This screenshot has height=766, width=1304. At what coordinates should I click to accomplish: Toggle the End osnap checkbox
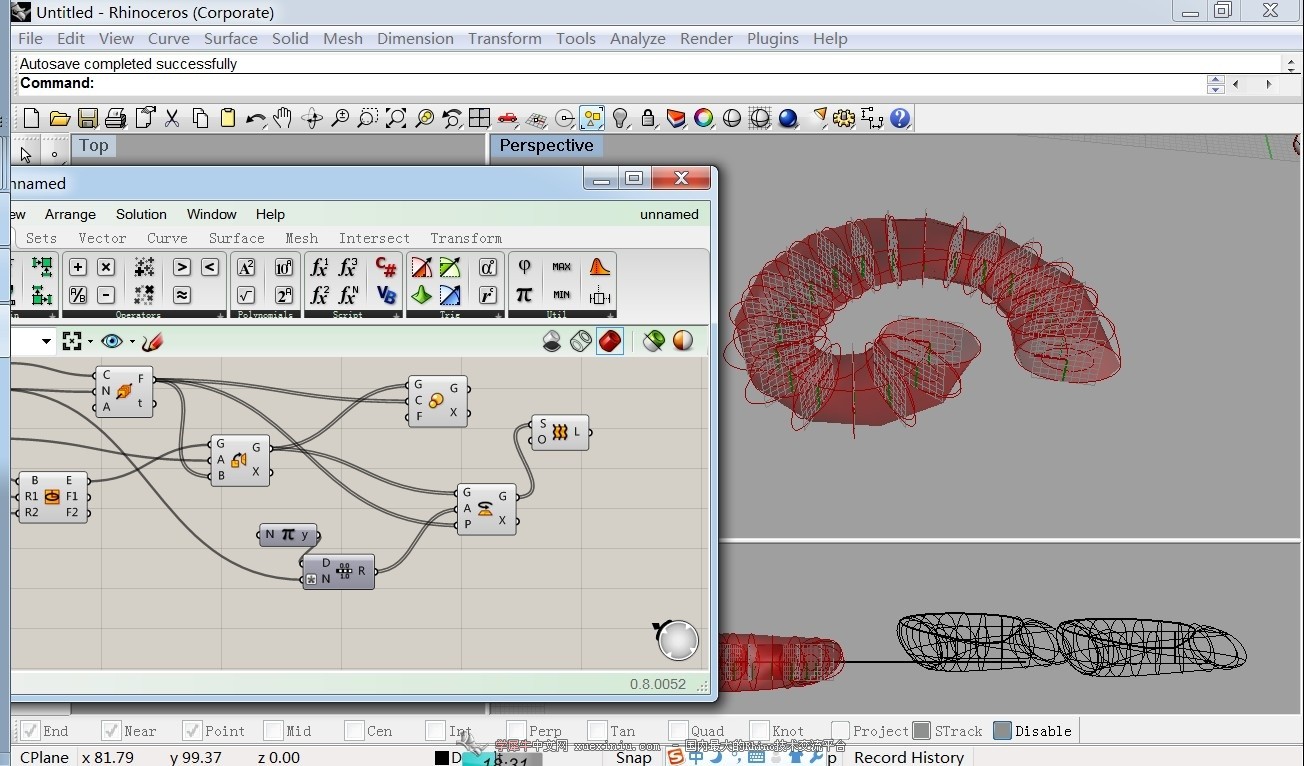(x=31, y=731)
